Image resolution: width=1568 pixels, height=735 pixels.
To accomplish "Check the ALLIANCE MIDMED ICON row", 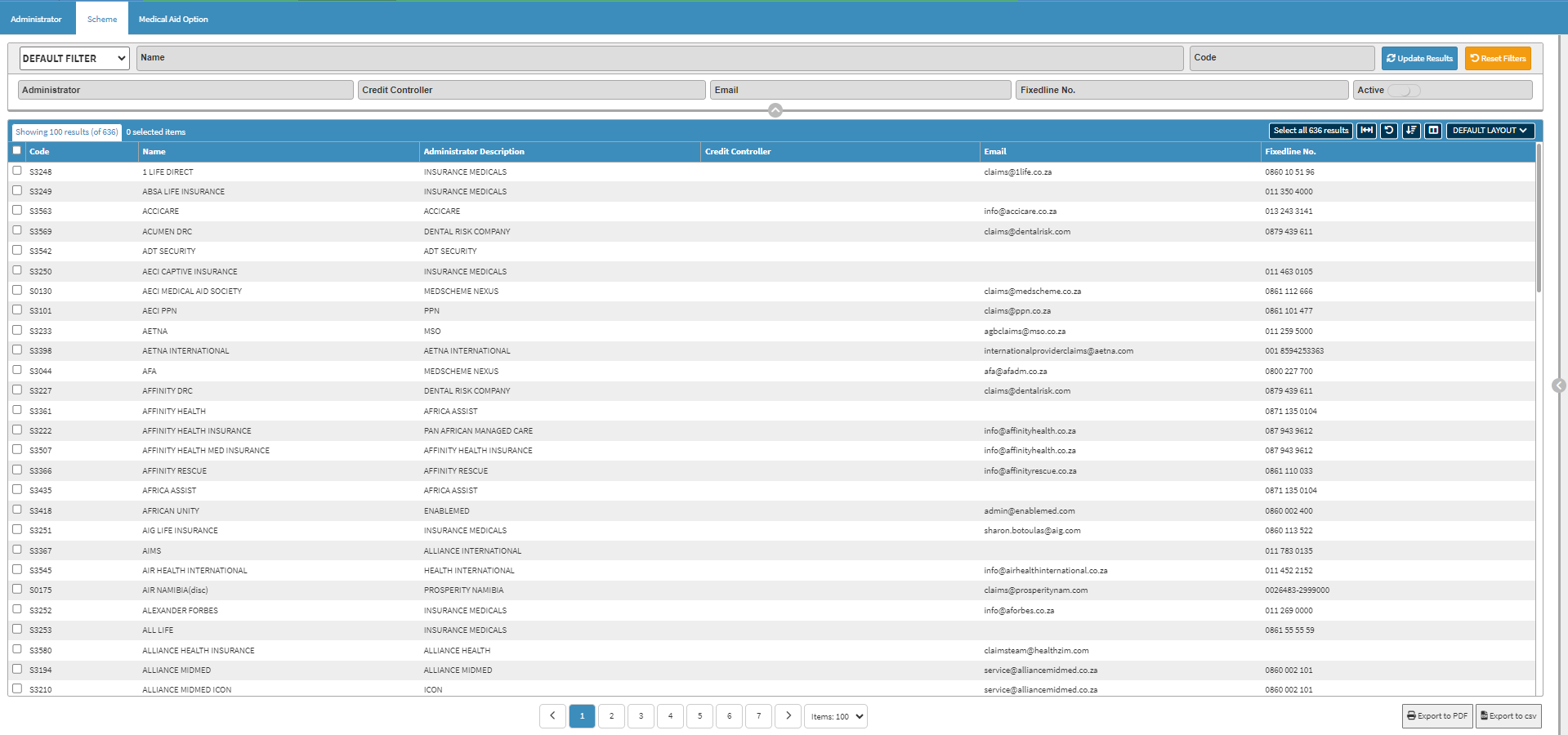I will (x=16, y=688).
